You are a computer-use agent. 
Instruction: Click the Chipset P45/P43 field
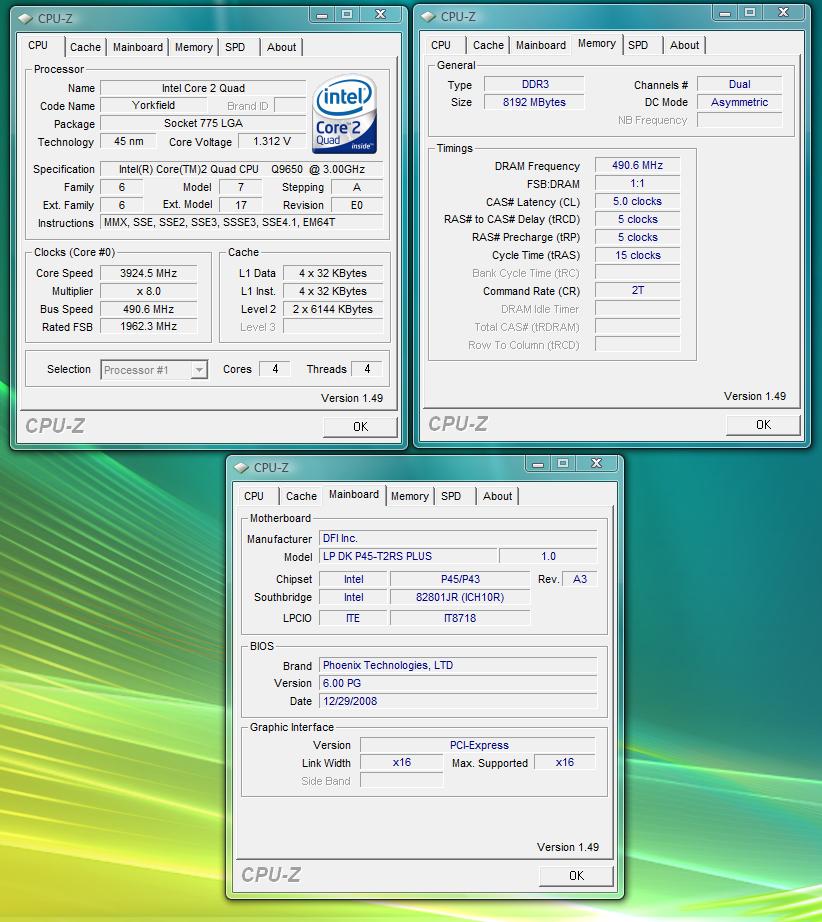click(460, 579)
